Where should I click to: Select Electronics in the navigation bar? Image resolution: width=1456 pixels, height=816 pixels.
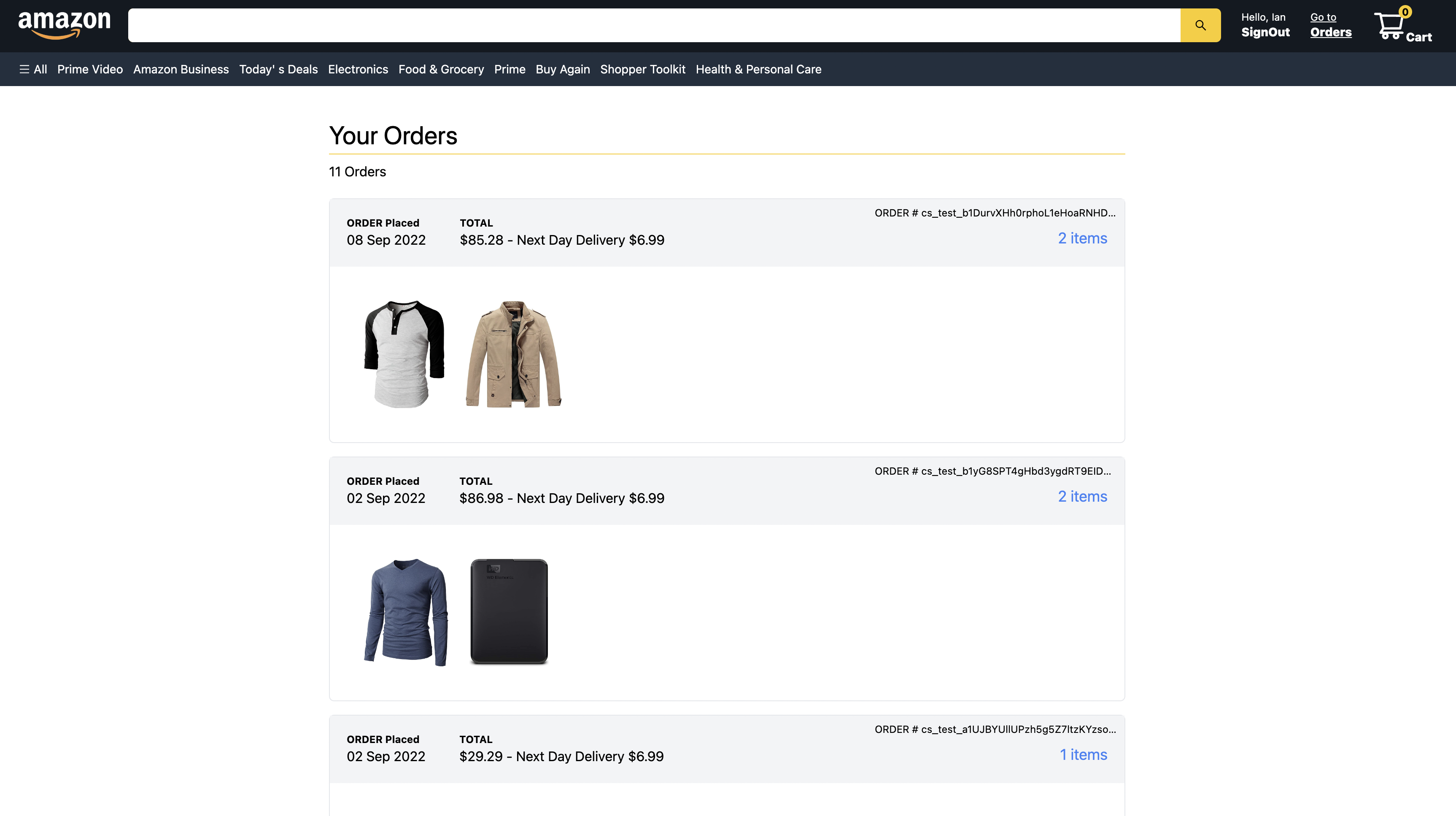pyautogui.click(x=358, y=69)
